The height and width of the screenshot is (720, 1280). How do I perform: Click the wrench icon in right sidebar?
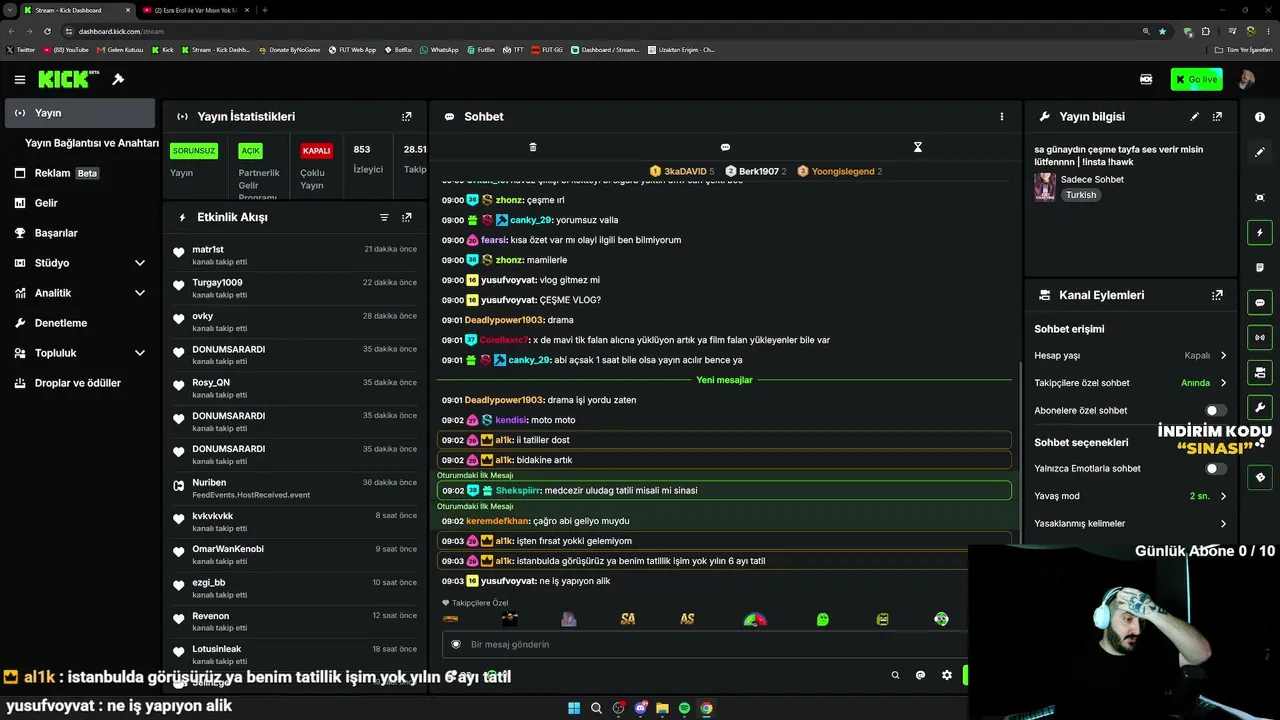[x=1260, y=408]
